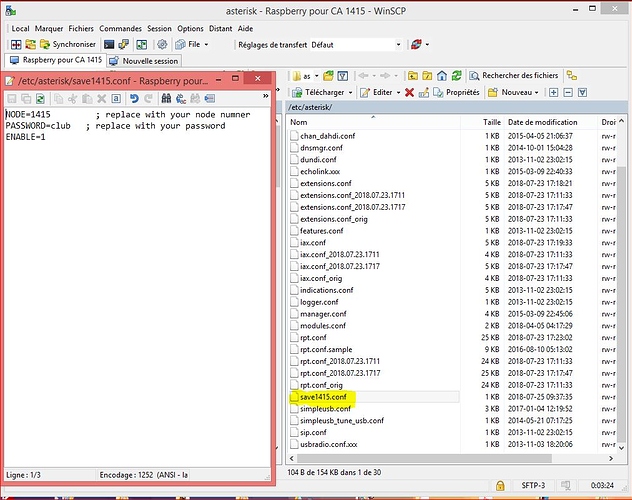
Task: Click the synchronize browsing folders icon
Action: pos(31,44)
